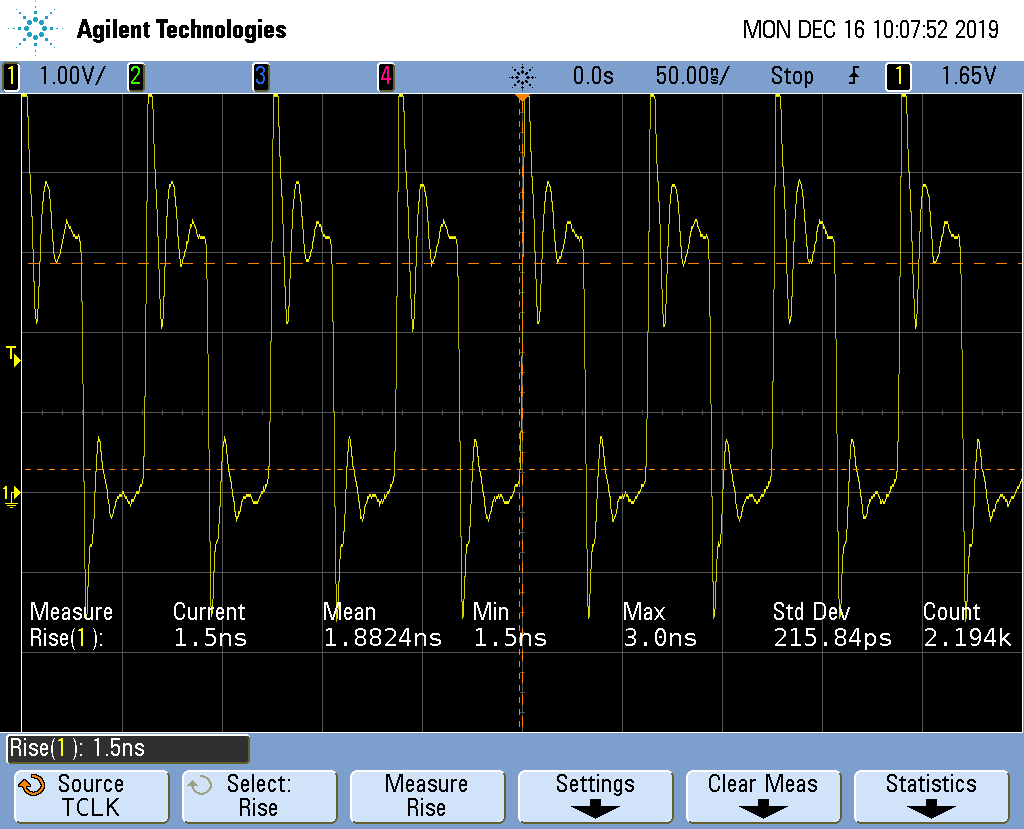Image resolution: width=1024 pixels, height=829 pixels.
Task: Open the Statistics submenu
Action: pyautogui.click(x=931, y=796)
